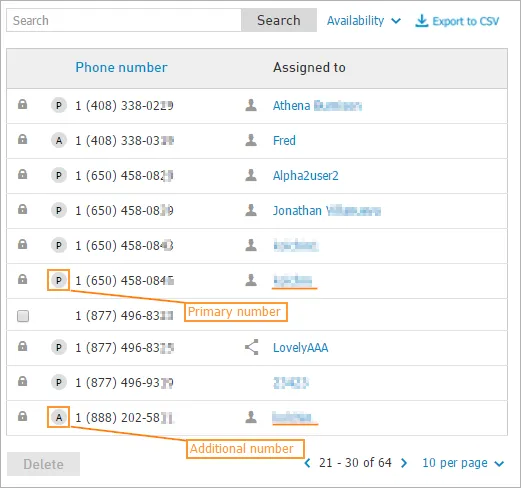Click user icon beside Alpha2user2
Viewport: 521px width, 488px height.
tap(251, 175)
